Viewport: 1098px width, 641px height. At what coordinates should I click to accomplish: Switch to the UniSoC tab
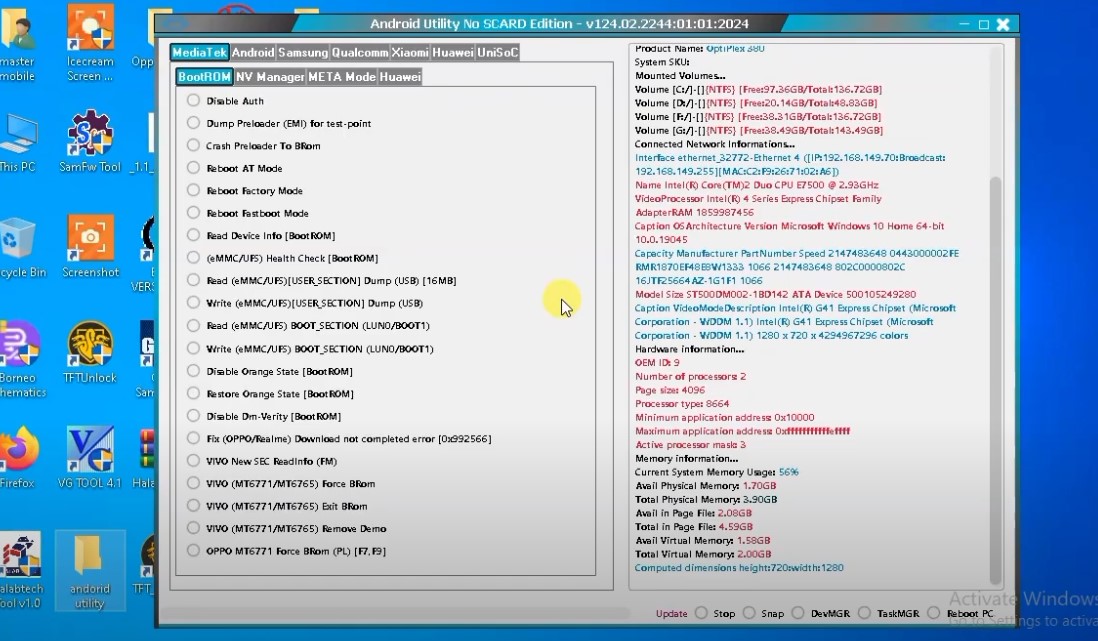pos(497,52)
